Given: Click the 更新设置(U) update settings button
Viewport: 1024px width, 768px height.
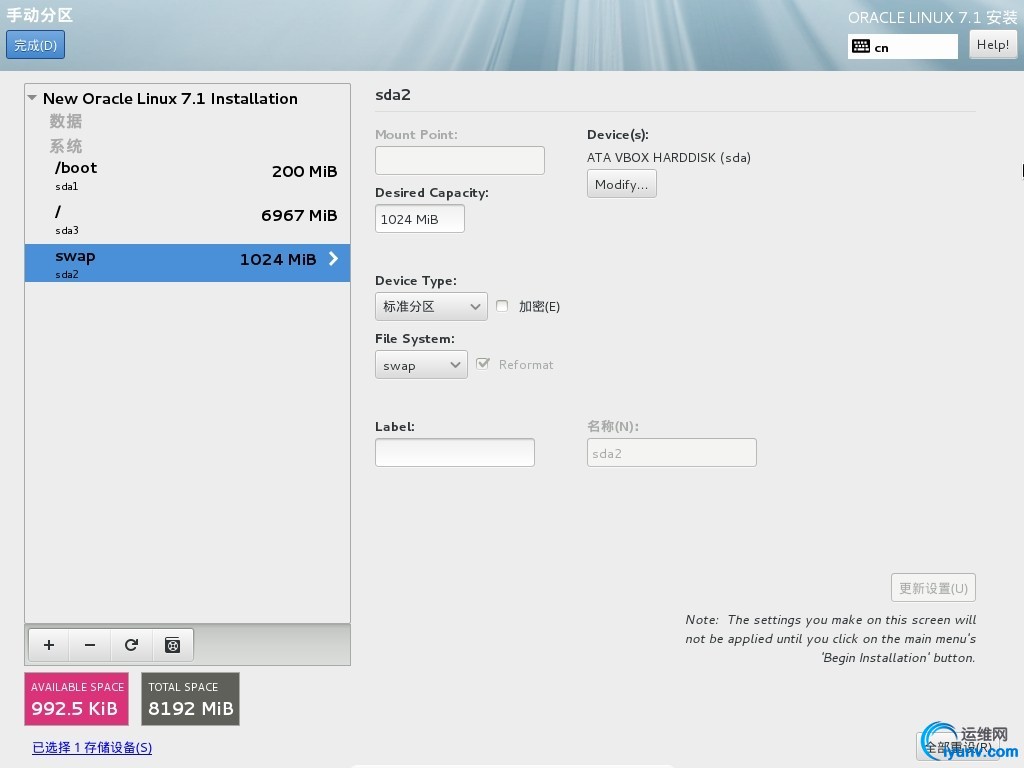Looking at the screenshot, I should click(933, 588).
